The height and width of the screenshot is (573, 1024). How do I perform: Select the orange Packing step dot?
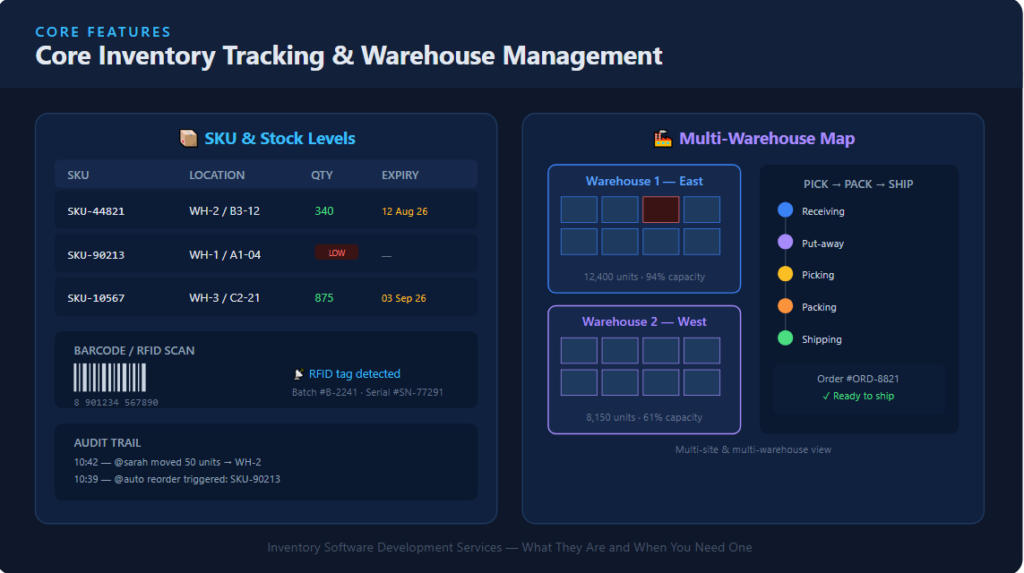point(785,306)
